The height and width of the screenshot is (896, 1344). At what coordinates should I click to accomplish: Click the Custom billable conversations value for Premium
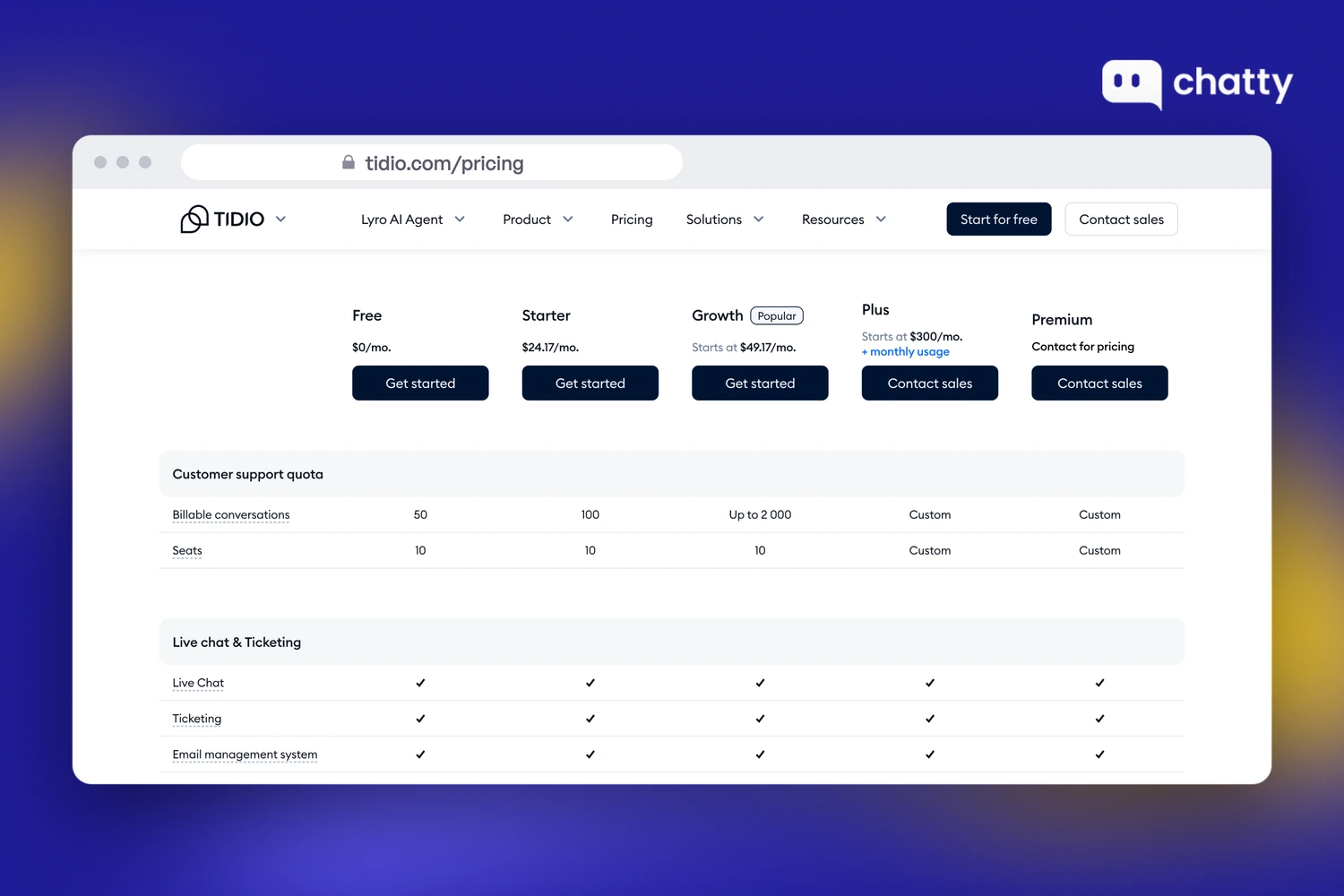click(x=1099, y=515)
